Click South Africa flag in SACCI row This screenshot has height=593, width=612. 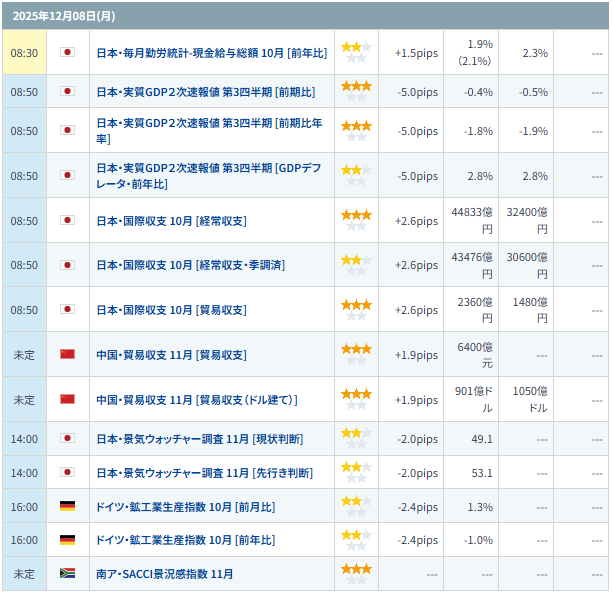pos(67,574)
